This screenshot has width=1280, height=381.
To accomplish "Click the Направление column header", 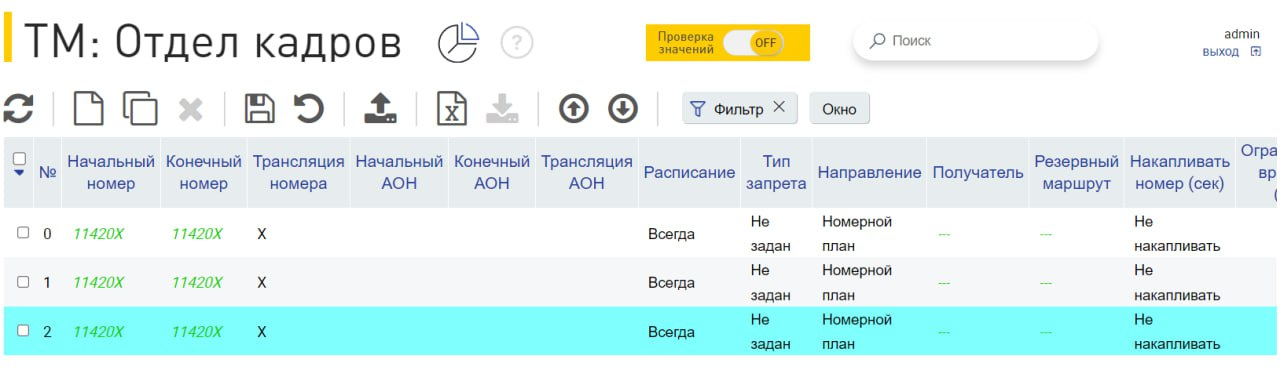I will click(x=869, y=172).
